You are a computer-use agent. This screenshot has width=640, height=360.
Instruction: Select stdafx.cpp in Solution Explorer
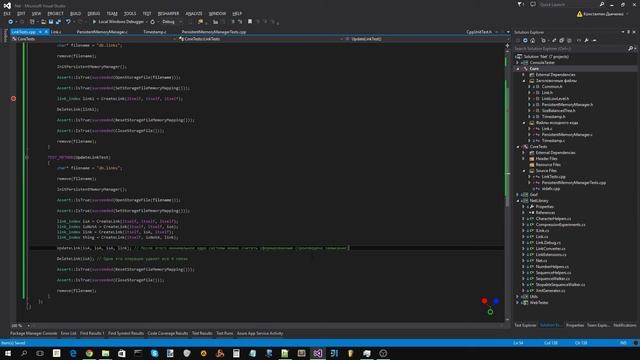click(551, 189)
